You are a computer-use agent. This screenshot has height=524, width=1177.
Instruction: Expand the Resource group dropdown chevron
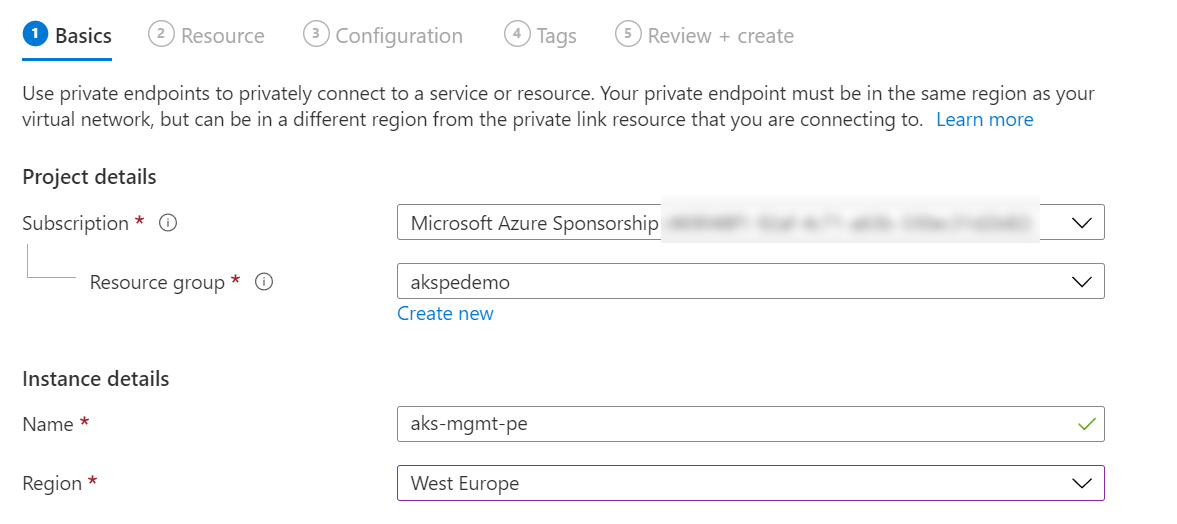click(x=1082, y=282)
